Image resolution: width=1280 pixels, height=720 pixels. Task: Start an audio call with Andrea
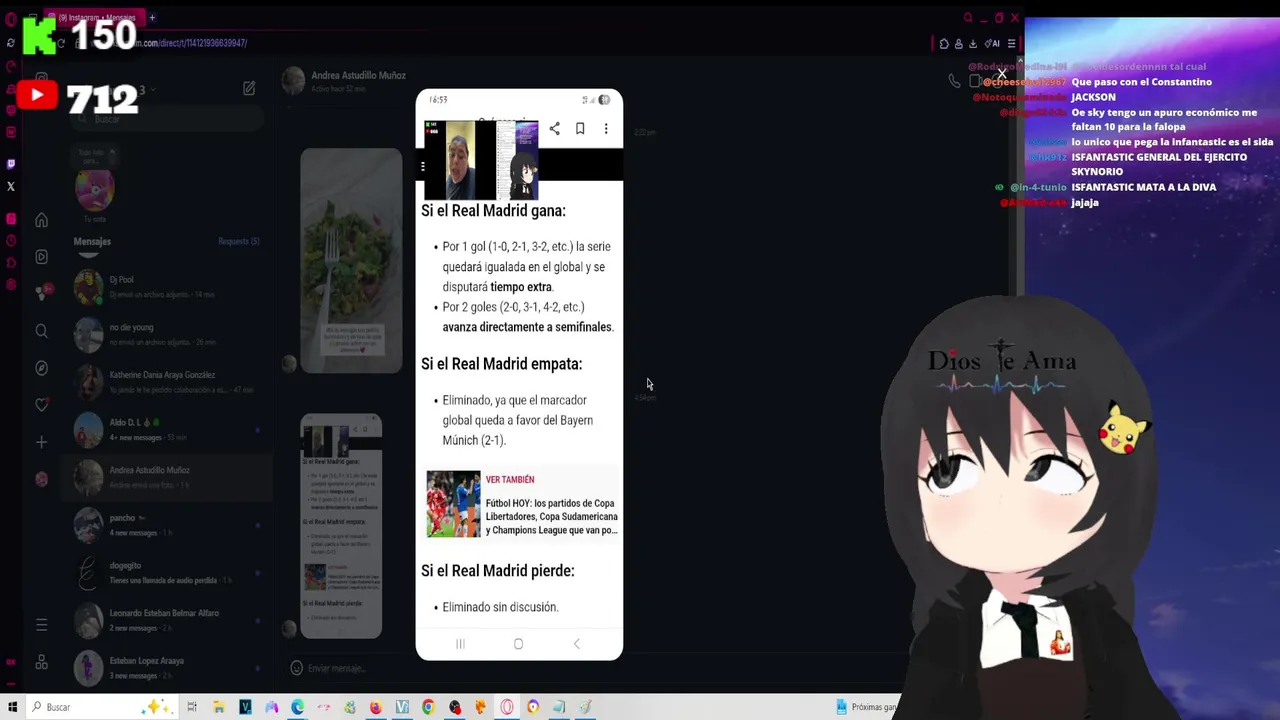(954, 81)
